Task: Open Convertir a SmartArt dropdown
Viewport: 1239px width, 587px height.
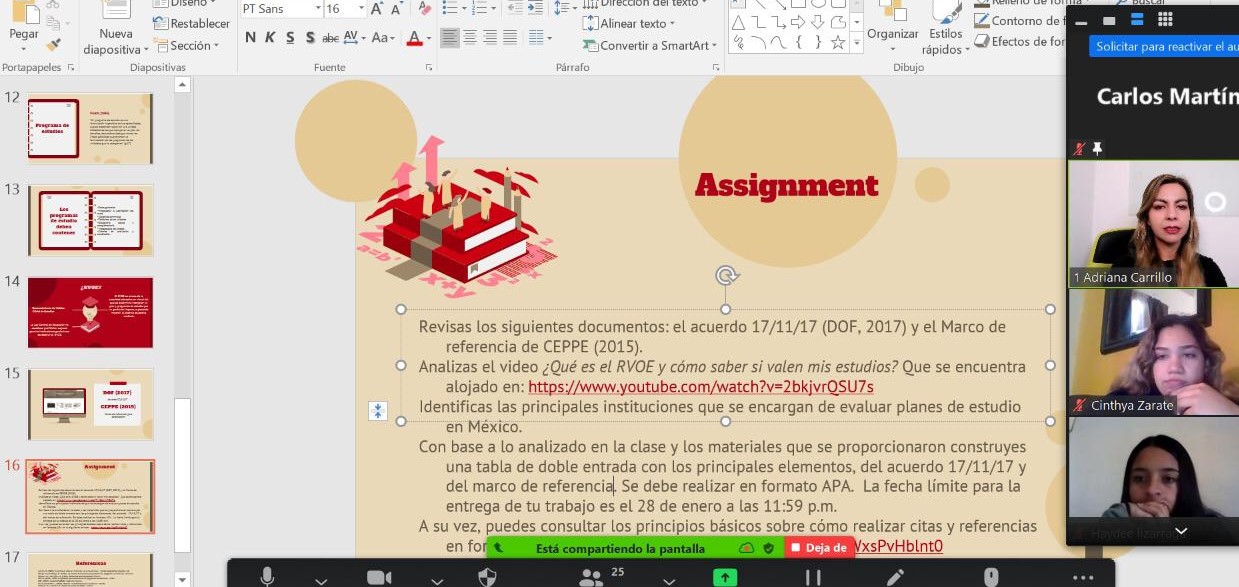Action: (648, 45)
